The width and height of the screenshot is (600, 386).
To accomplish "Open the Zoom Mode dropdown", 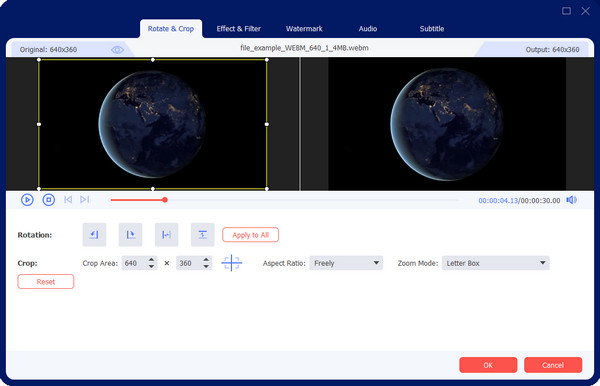I will [496, 263].
